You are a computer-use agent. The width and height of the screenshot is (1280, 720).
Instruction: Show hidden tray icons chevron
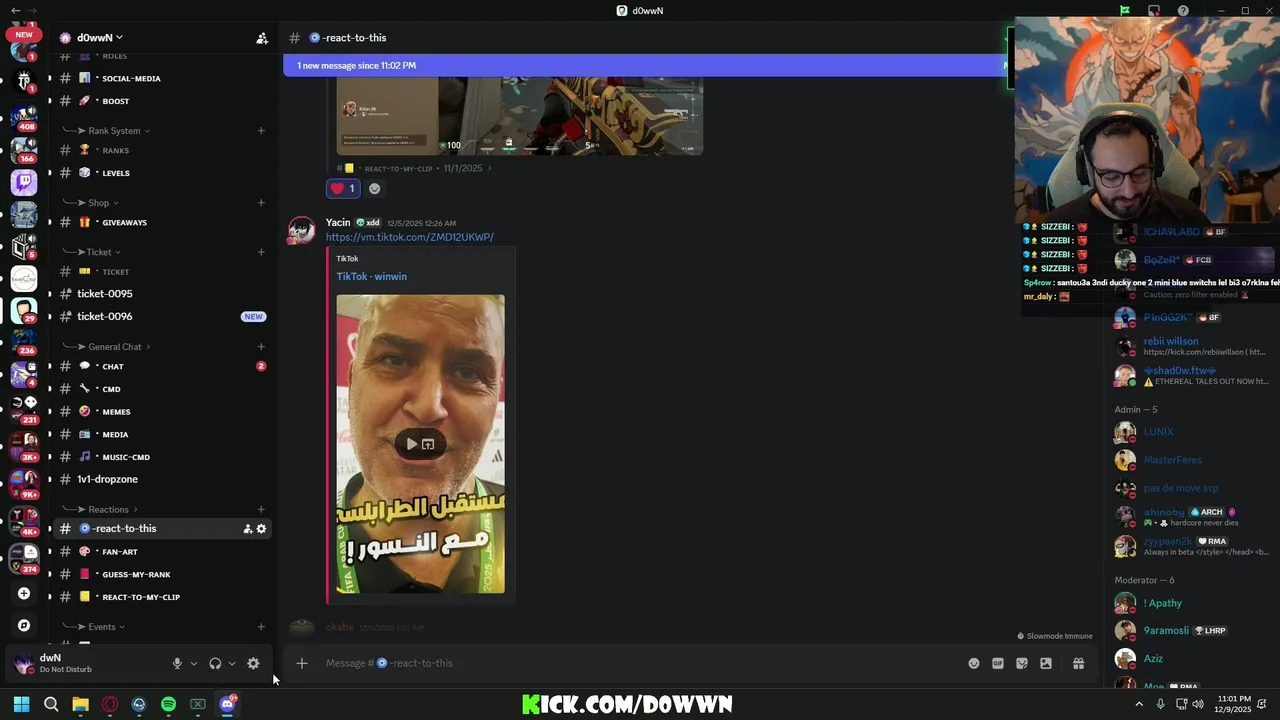(1138, 704)
